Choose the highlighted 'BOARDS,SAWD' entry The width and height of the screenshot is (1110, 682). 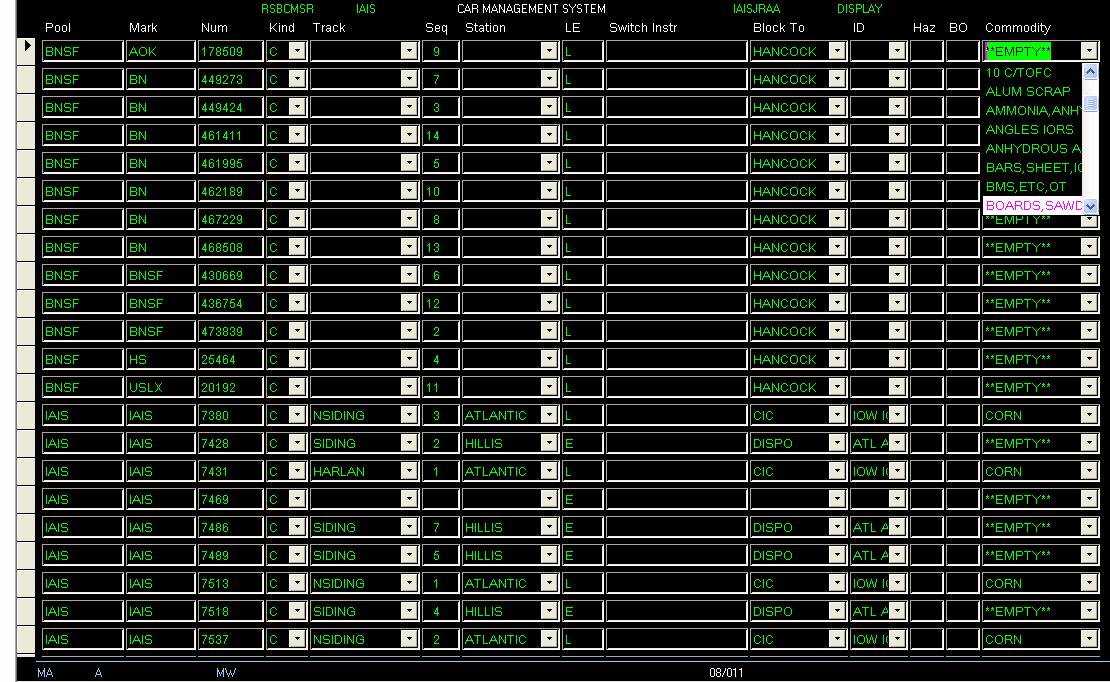pos(1032,205)
